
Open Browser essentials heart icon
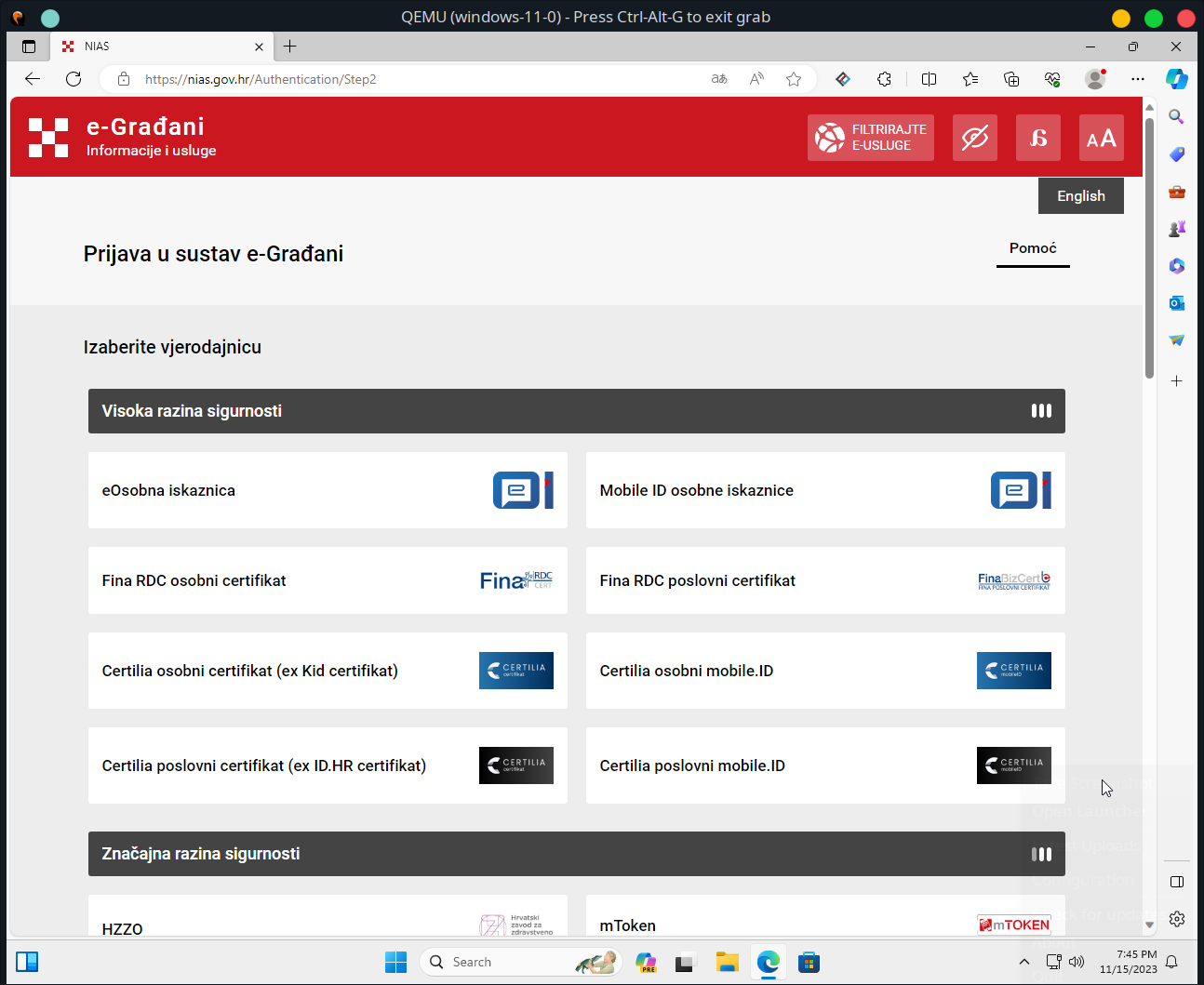[1052, 79]
